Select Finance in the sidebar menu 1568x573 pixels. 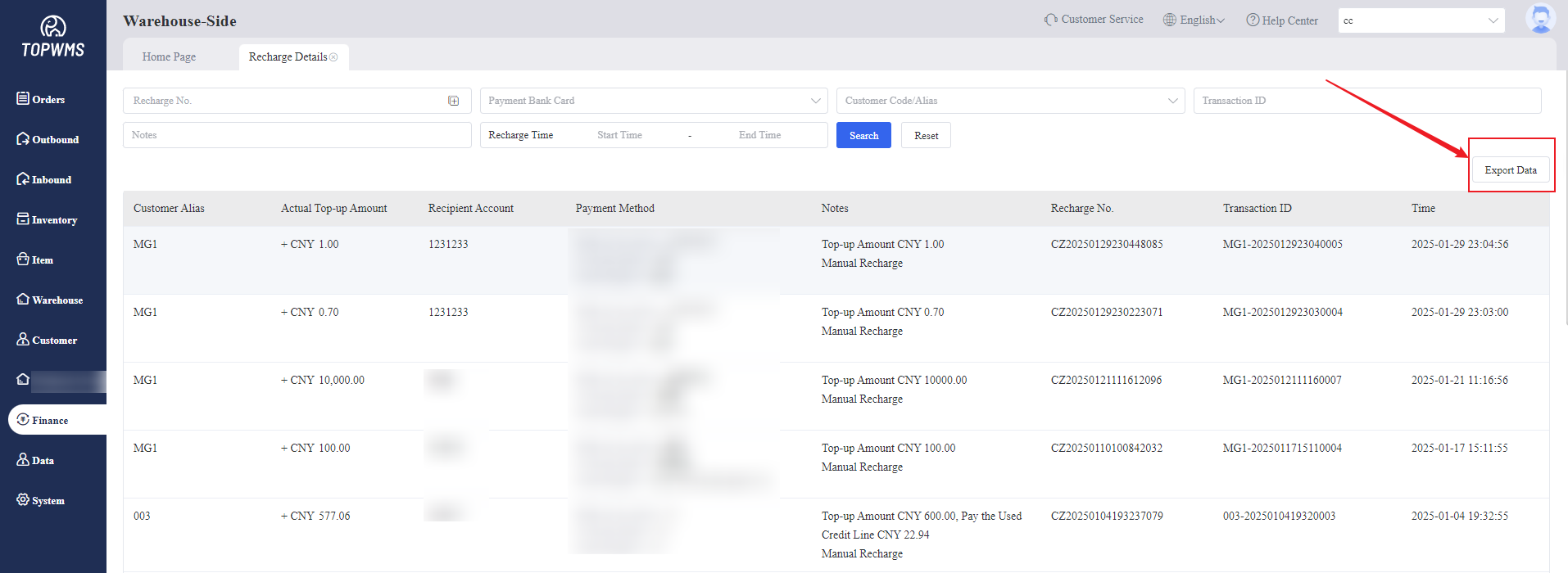point(50,420)
